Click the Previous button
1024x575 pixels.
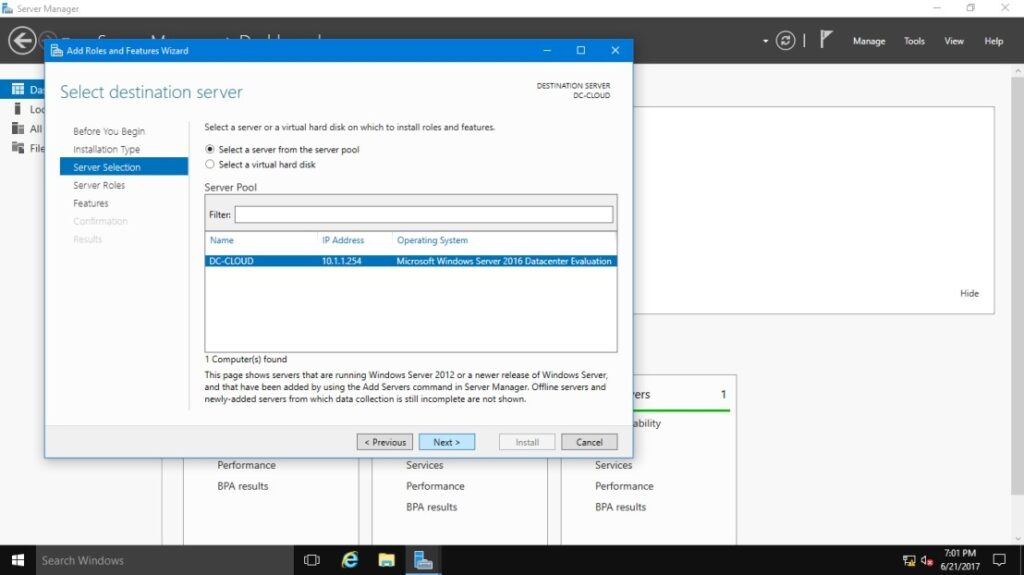tap(385, 442)
